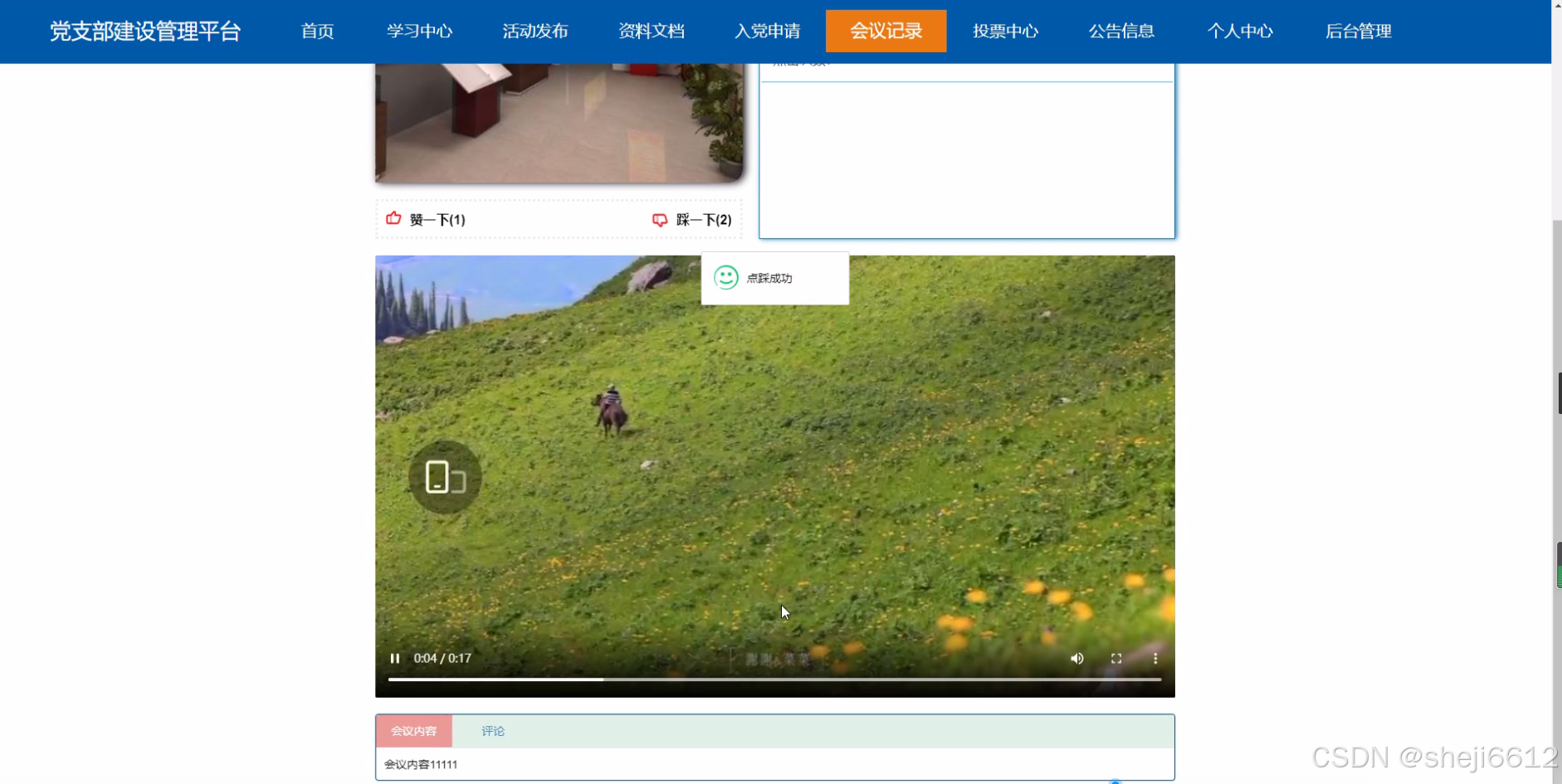The image size is (1562, 784).
Task: Switch to the 会议内容 tab
Action: (x=413, y=731)
